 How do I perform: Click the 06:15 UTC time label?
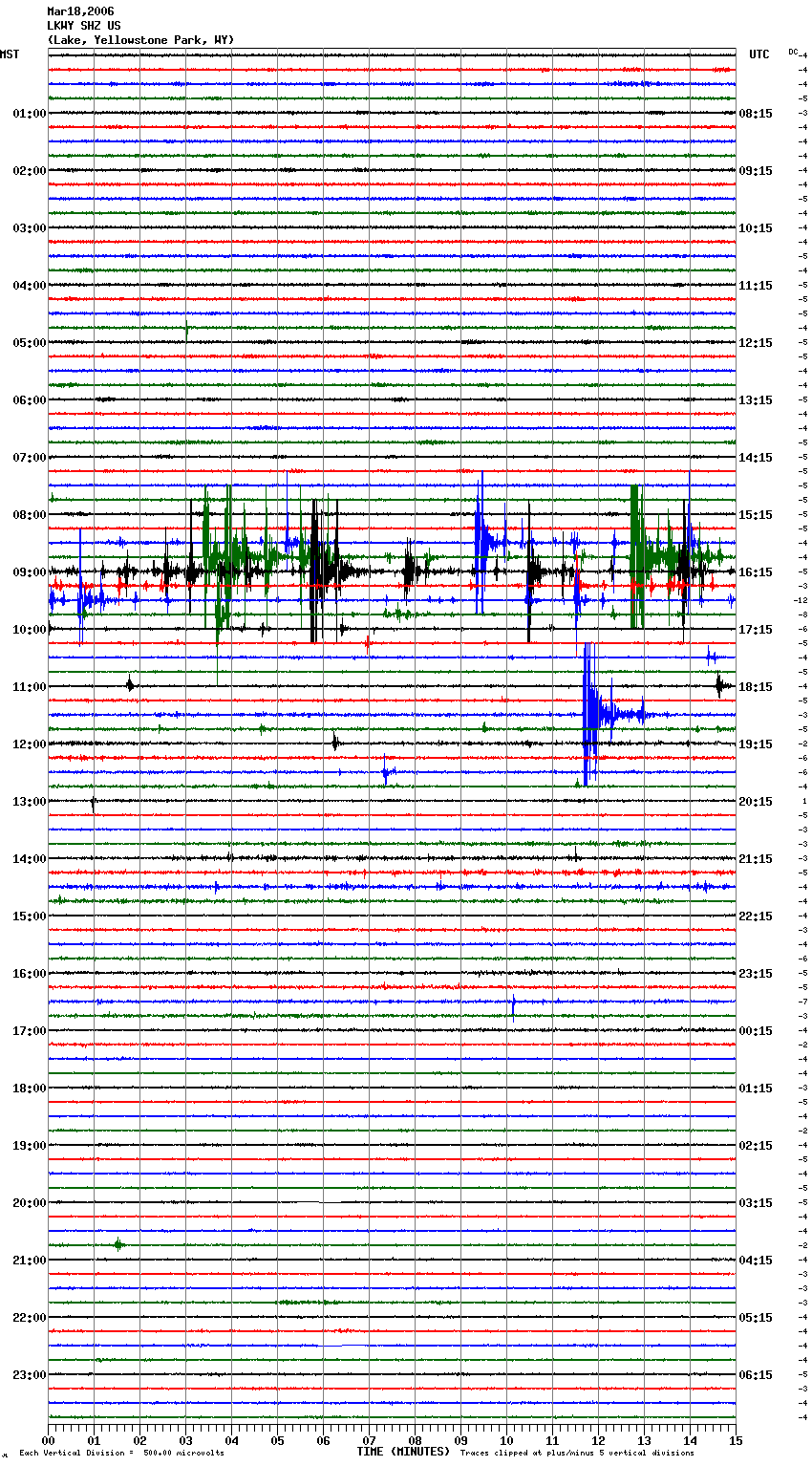[756, 1375]
